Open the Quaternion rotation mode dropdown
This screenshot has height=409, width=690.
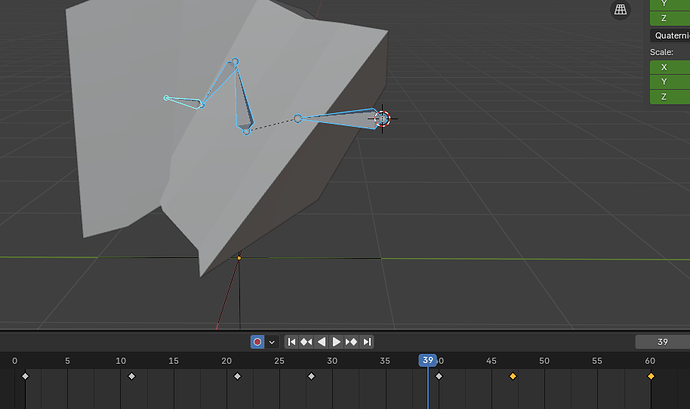670,36
